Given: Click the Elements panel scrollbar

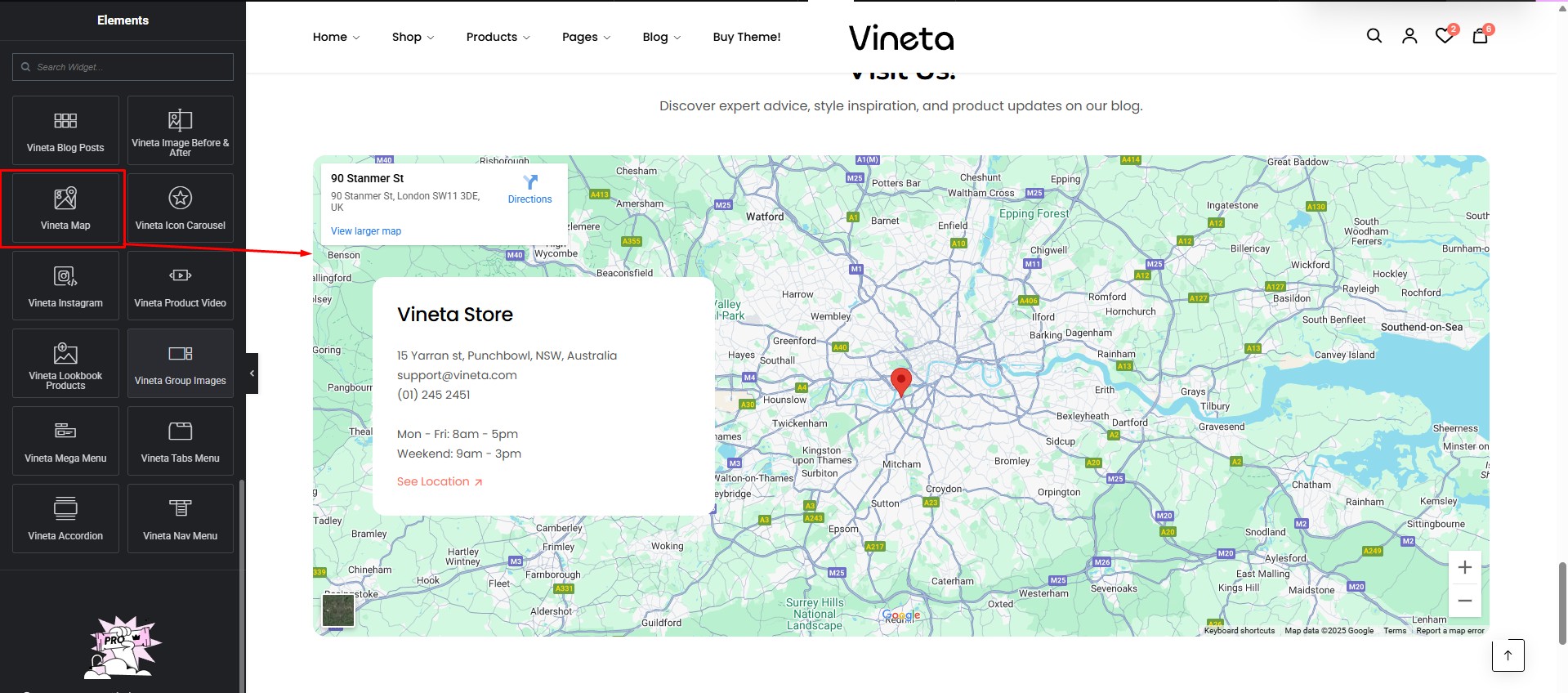Looking at the screenshot, I should pyautogui.click(x=242, y=586).
